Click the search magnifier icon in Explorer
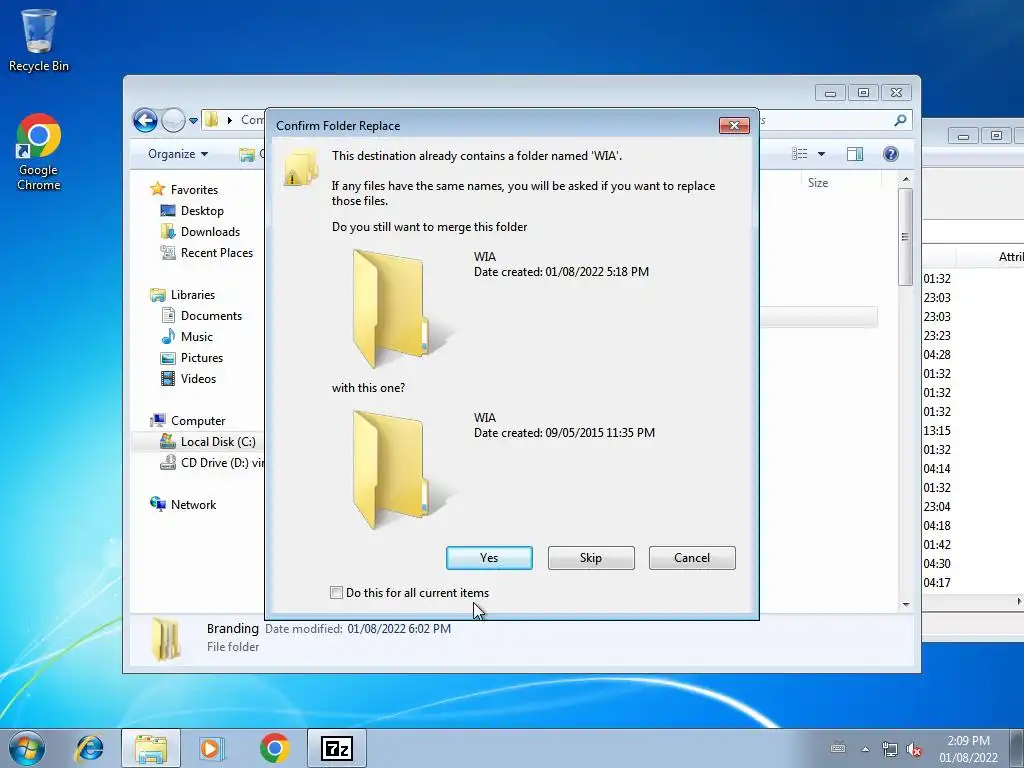 tap(901, 120)
